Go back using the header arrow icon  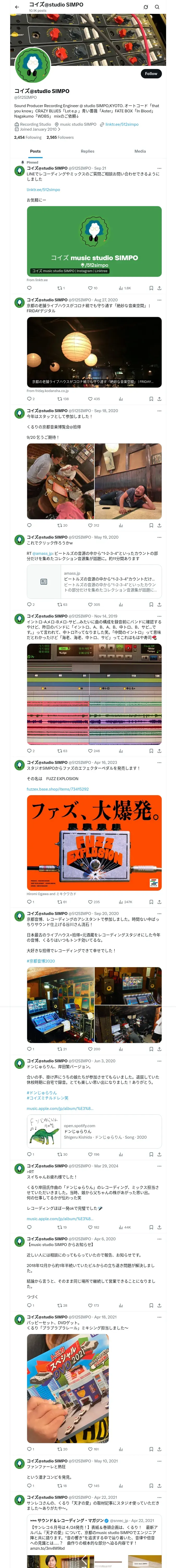(x=16, y=7)
